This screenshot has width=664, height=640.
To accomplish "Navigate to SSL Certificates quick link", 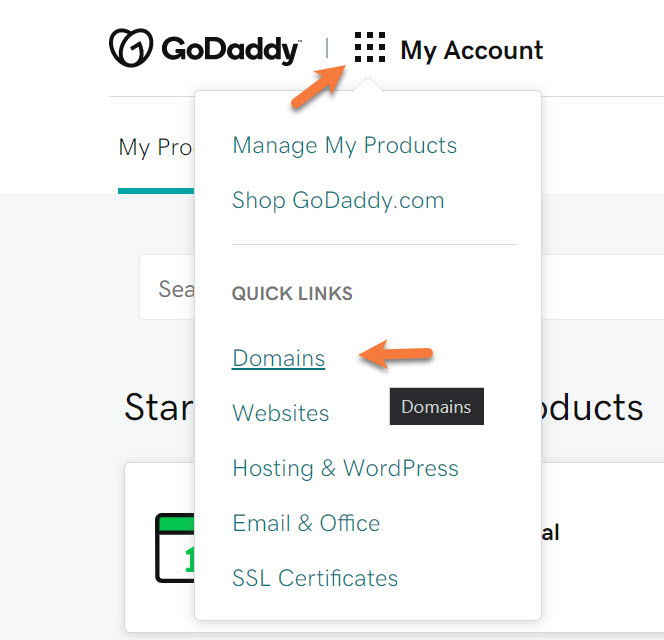I will tap(315, 578).
